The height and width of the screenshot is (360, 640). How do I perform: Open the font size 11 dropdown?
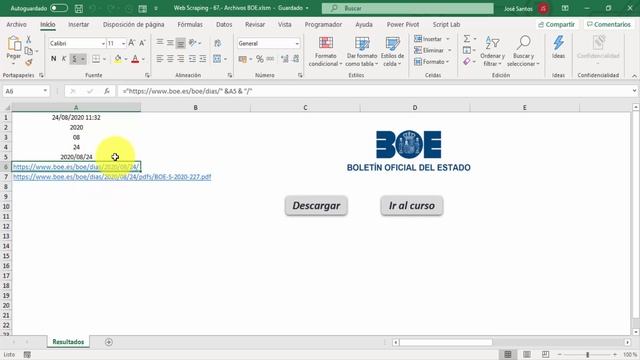coord(123,43)
